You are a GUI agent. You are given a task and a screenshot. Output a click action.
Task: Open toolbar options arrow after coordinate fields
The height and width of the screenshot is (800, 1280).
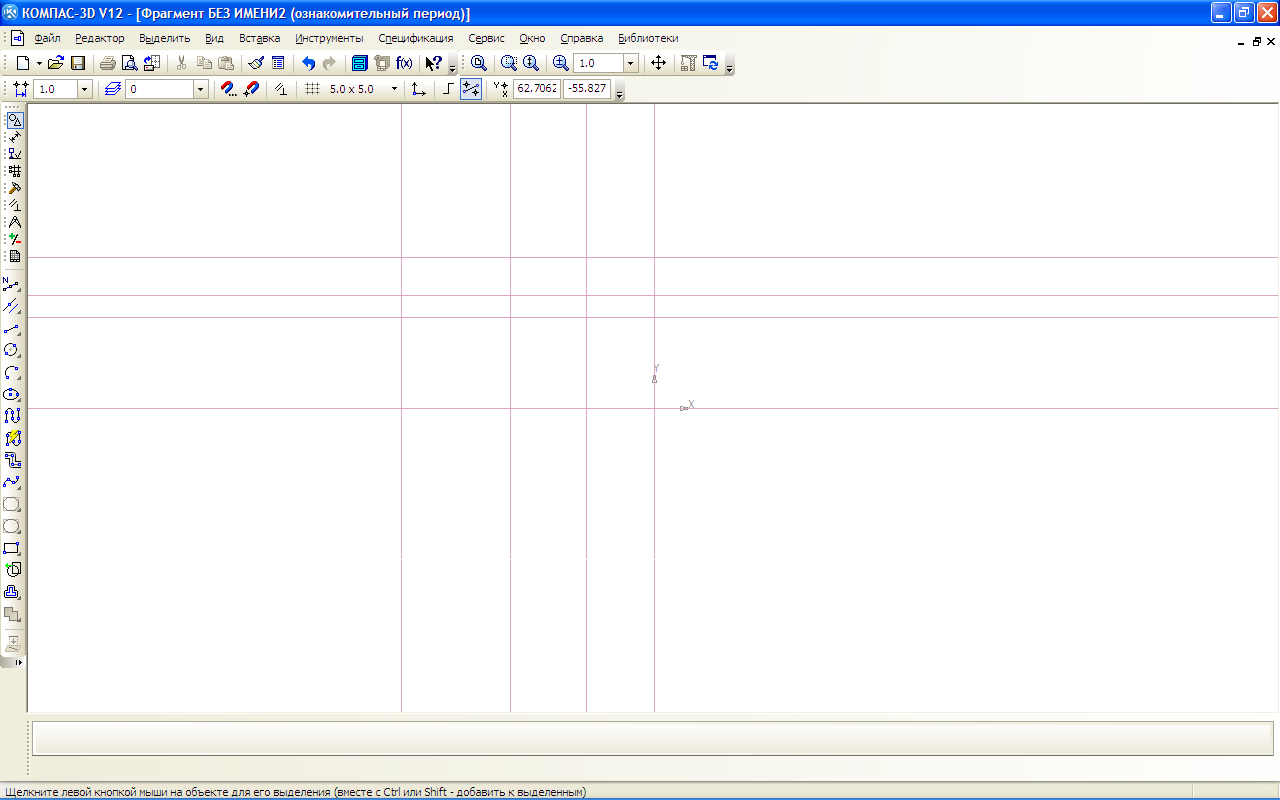click(x=620, y=94)
